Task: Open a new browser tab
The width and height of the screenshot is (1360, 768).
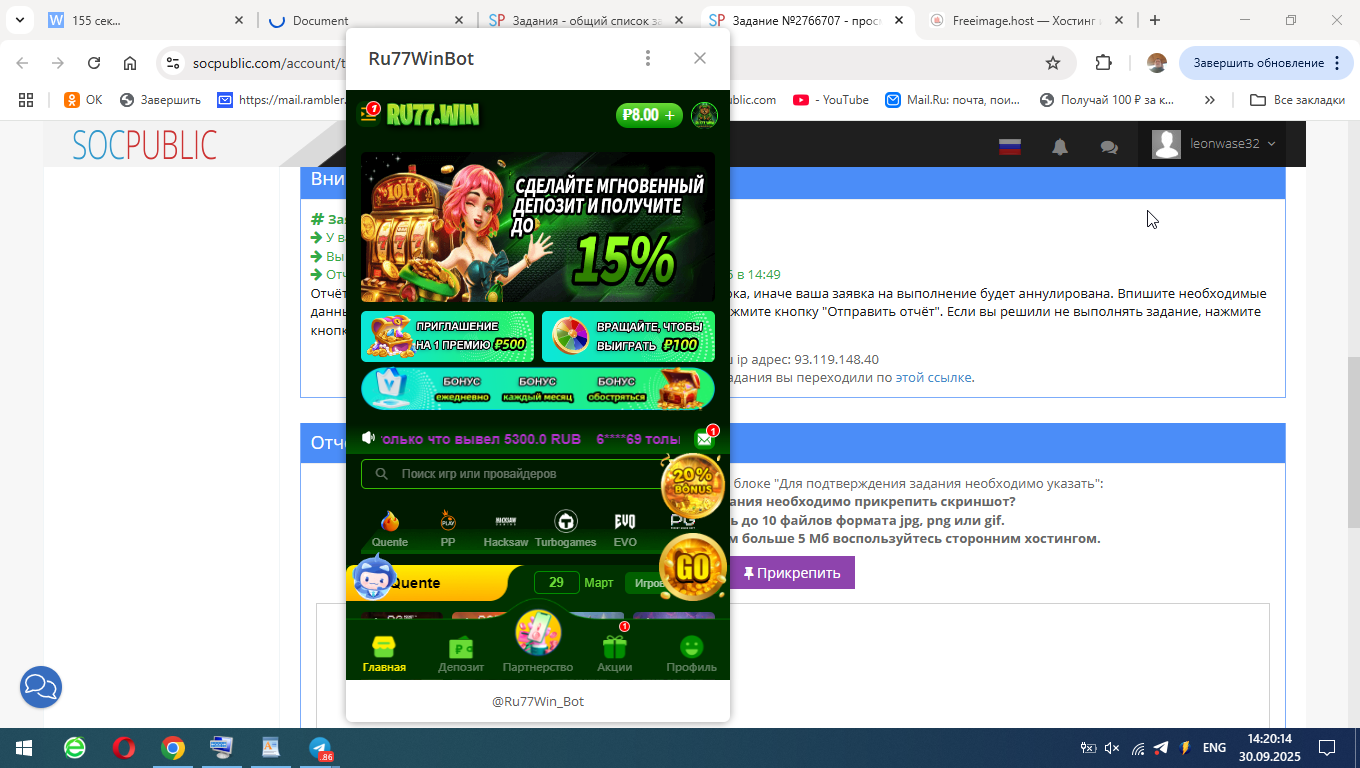Action: pos(1155,20)
